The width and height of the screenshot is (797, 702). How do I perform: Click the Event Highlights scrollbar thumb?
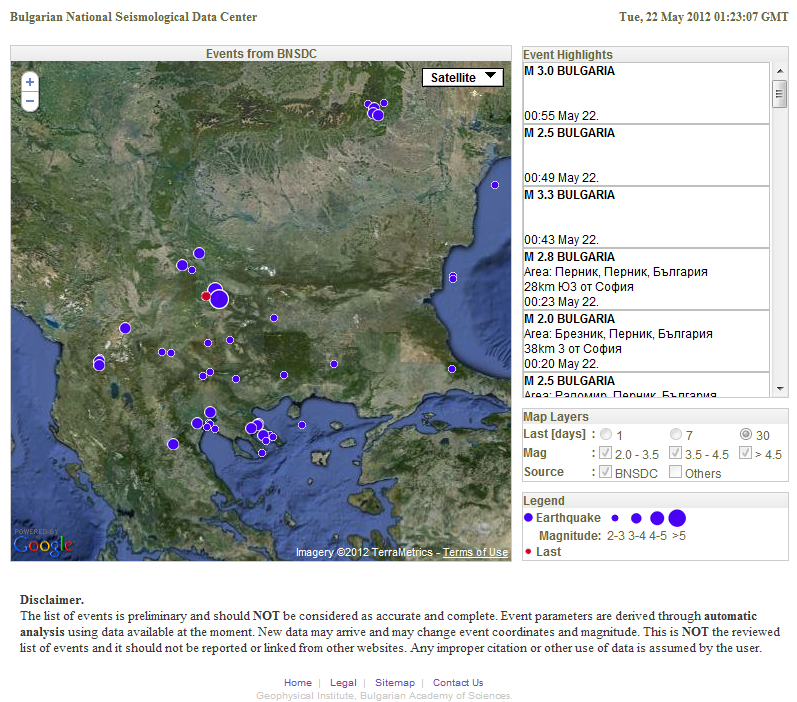tap(780, 94)
